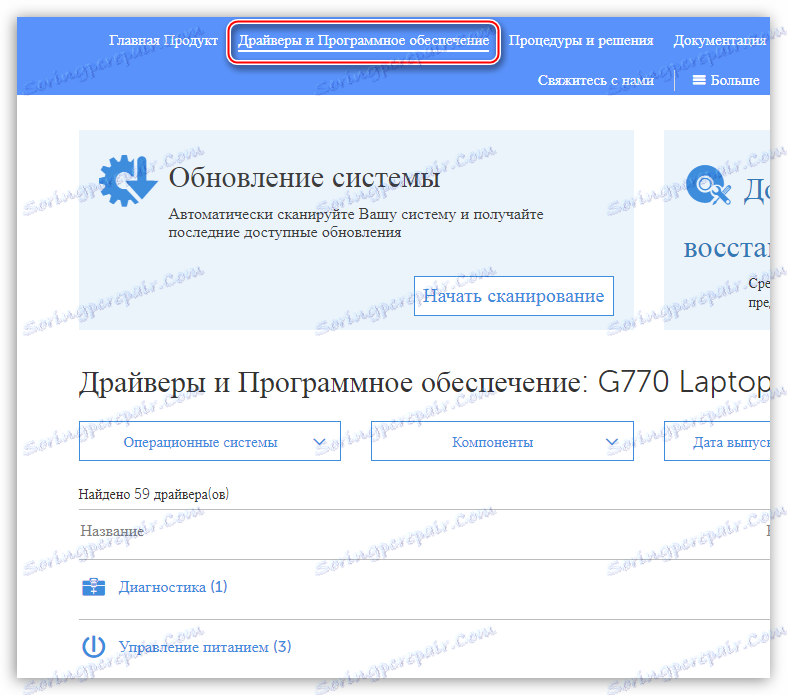The image size is (787, 695).
Task: Click the Начать сканирование button
Action: pyautogui.click(x=513, y=296)
